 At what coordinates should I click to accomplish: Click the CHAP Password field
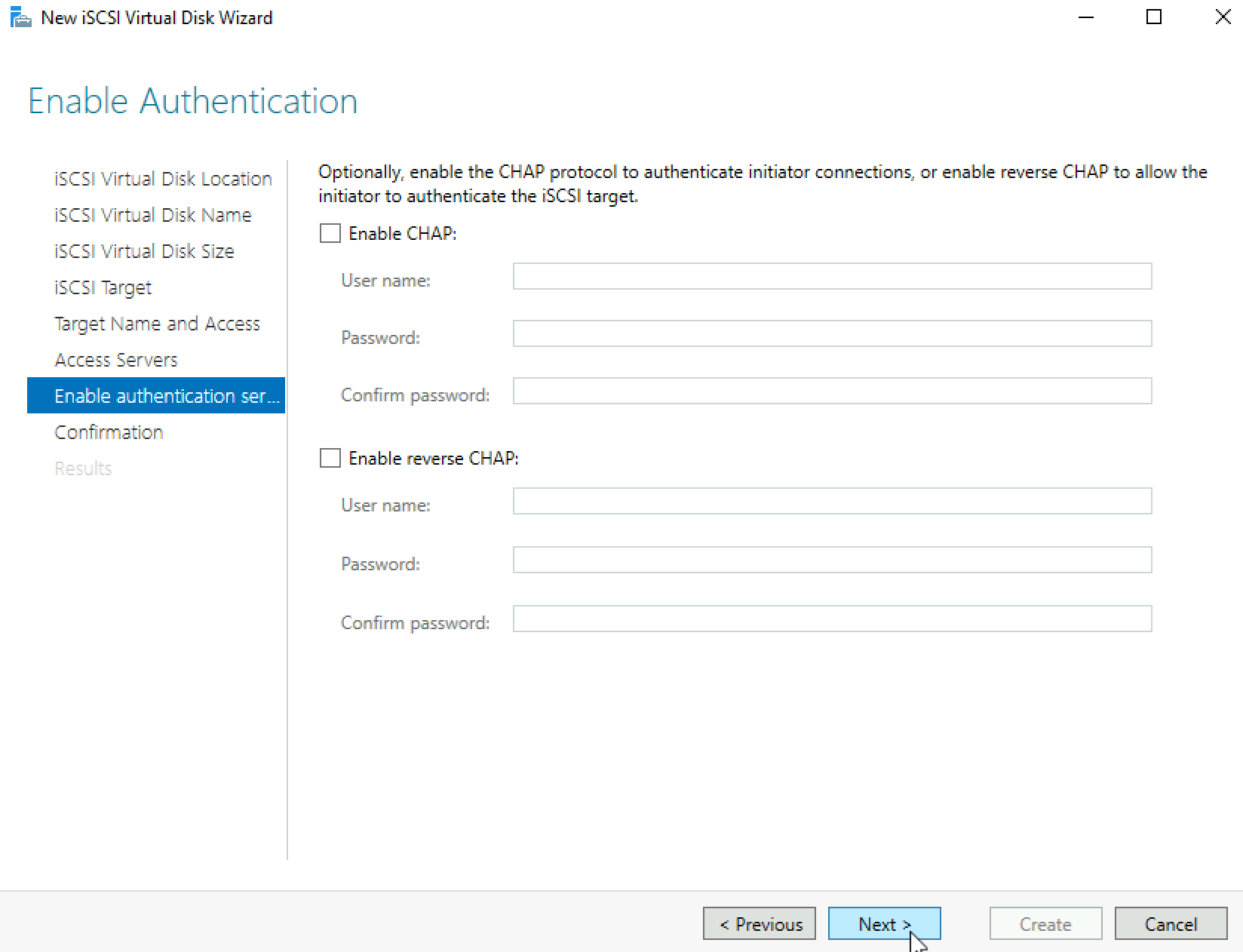(832, 333)
